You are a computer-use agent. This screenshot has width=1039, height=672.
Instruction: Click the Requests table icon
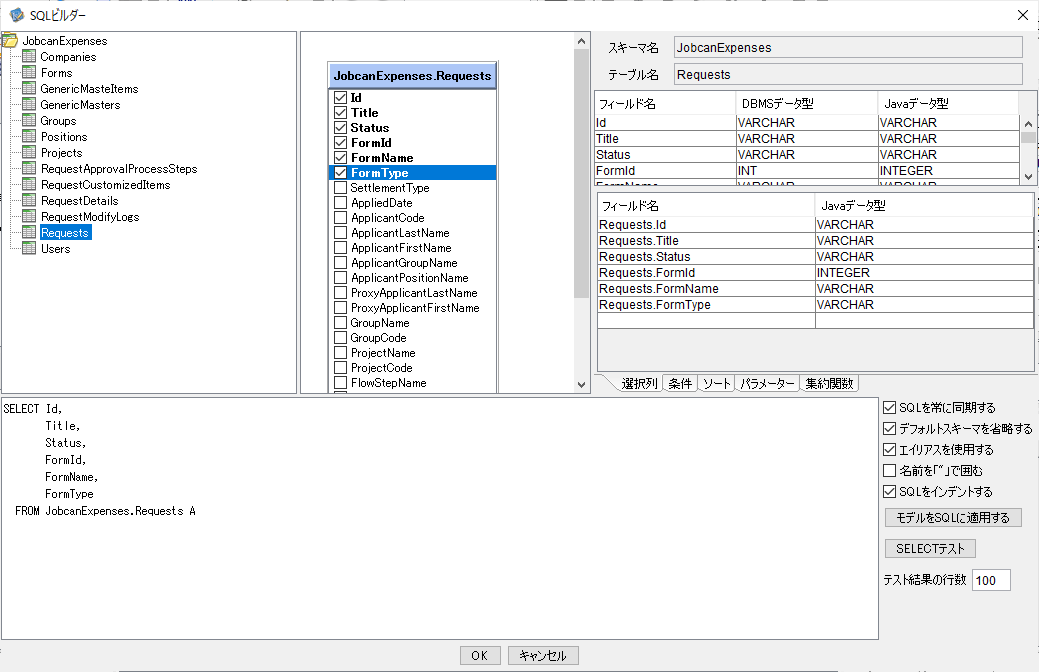(x=29, y=232)
